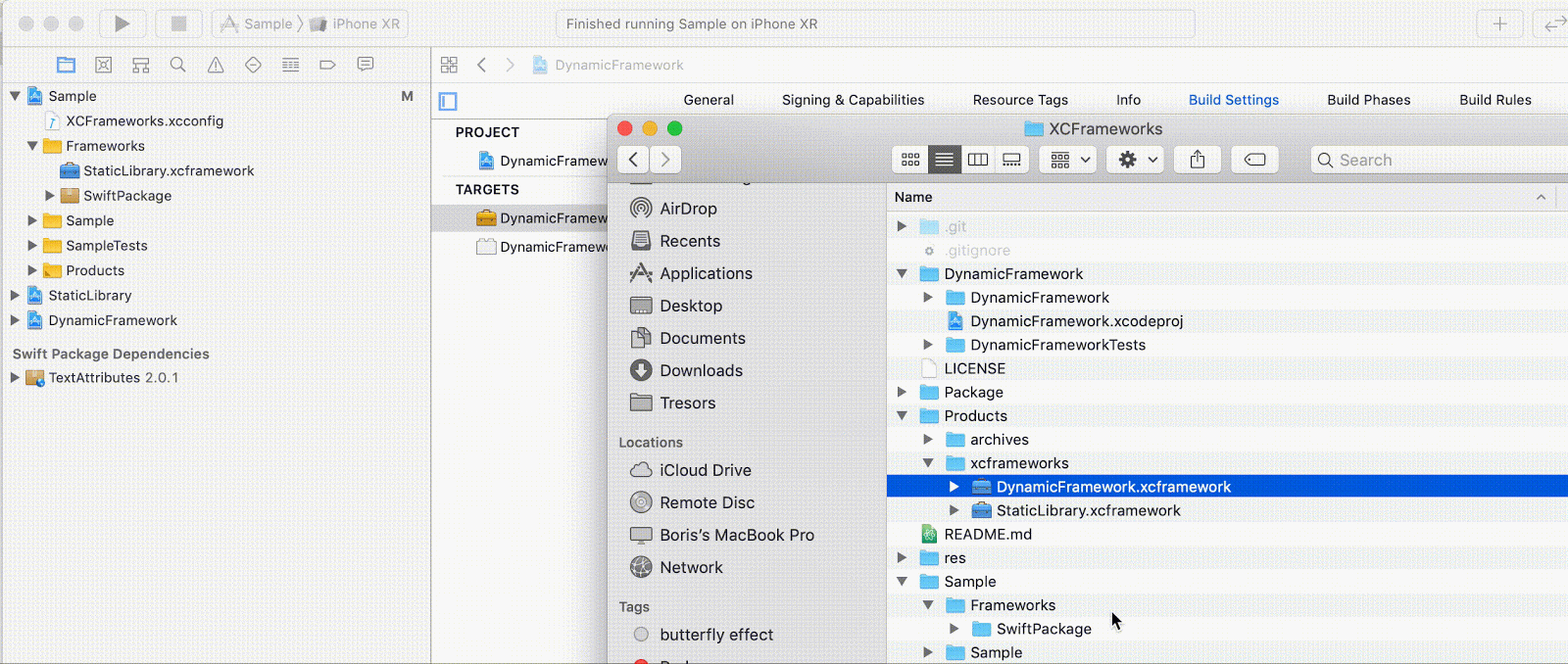Switch to the Info tab
The width and height of the screenshot is (1568, 664).
[1128, 100]
